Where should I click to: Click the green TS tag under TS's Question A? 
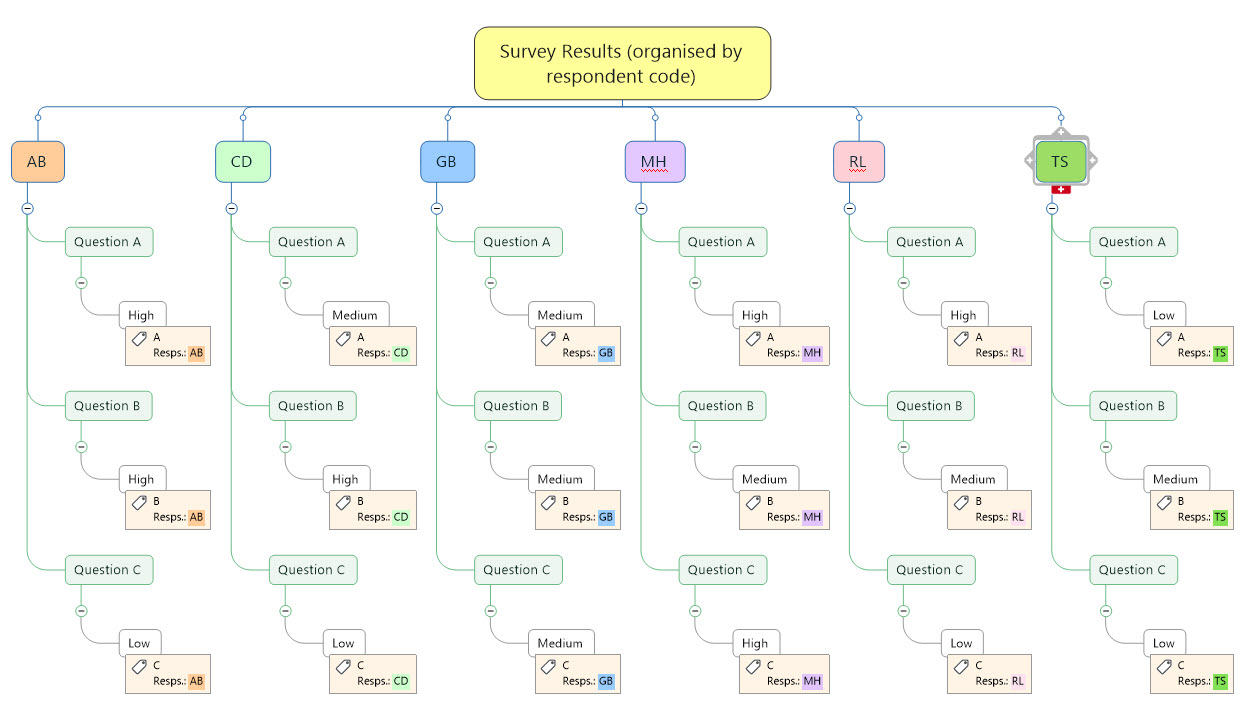click(1219, 353)
